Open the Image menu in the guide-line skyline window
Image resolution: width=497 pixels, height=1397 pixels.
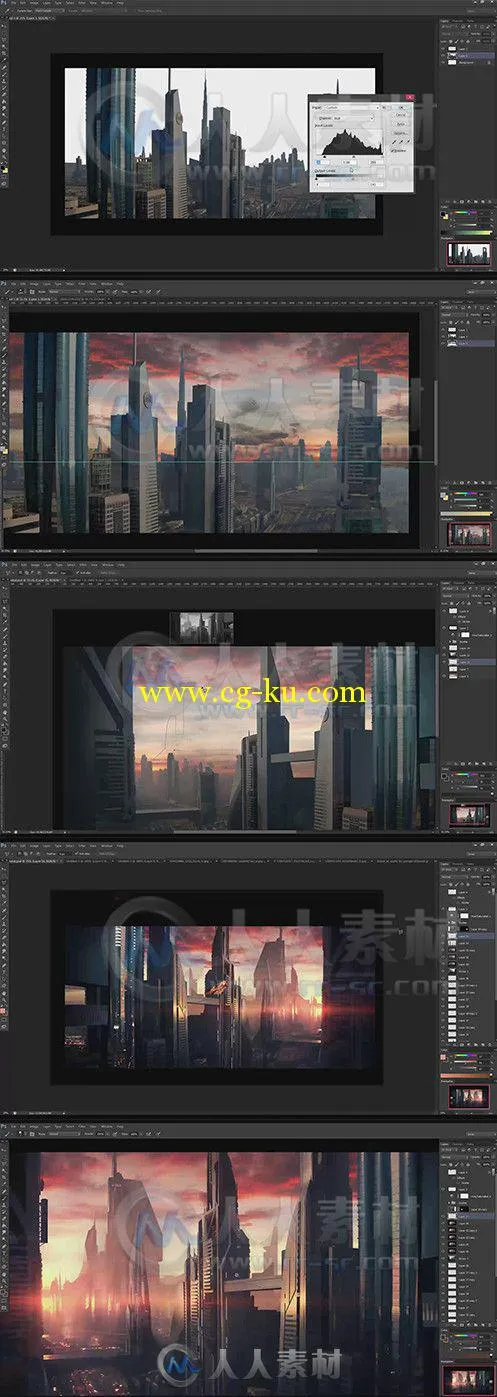[33, 285]
